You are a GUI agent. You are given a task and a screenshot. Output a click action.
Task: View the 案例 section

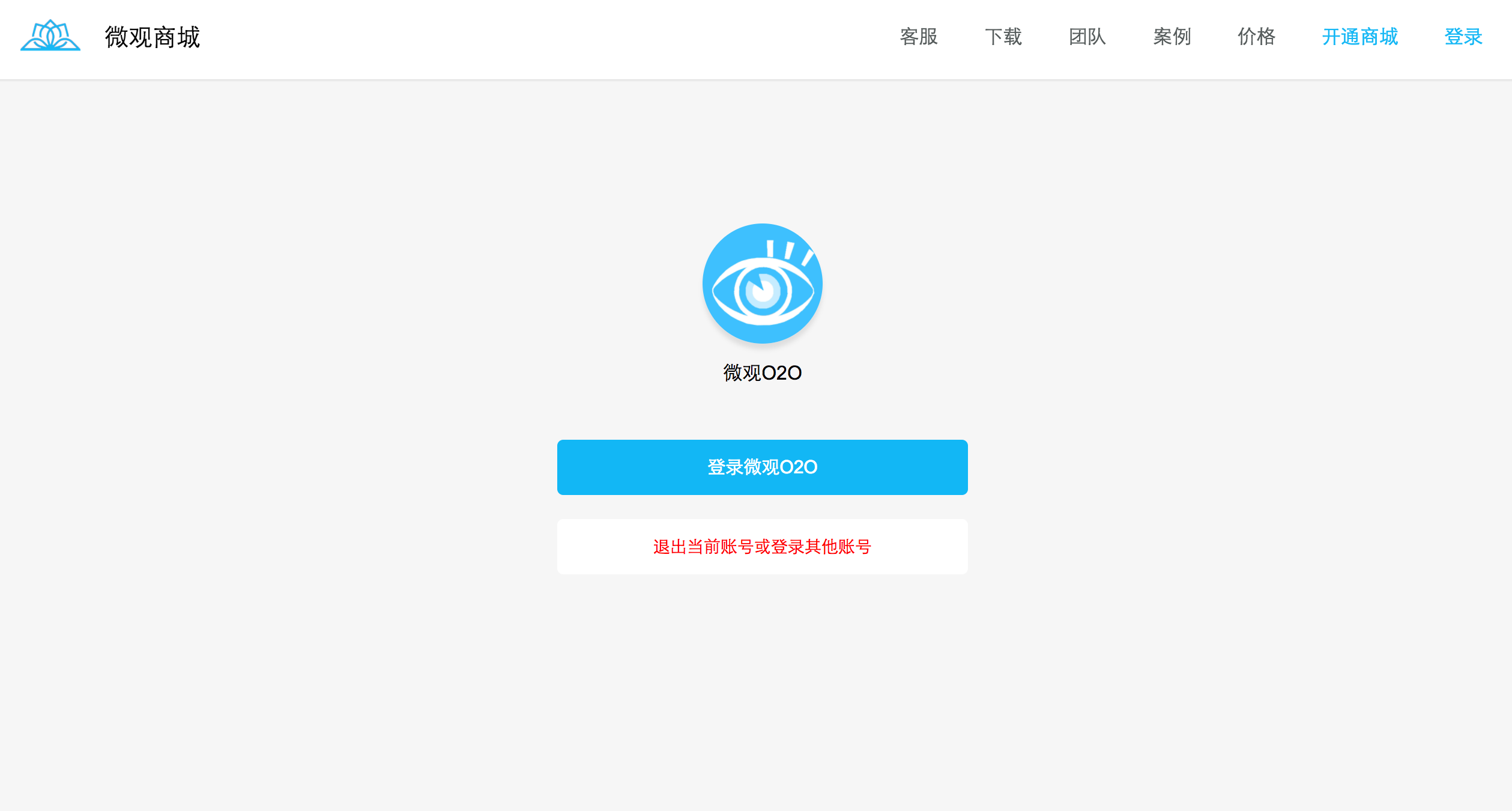coord(1172,37)
